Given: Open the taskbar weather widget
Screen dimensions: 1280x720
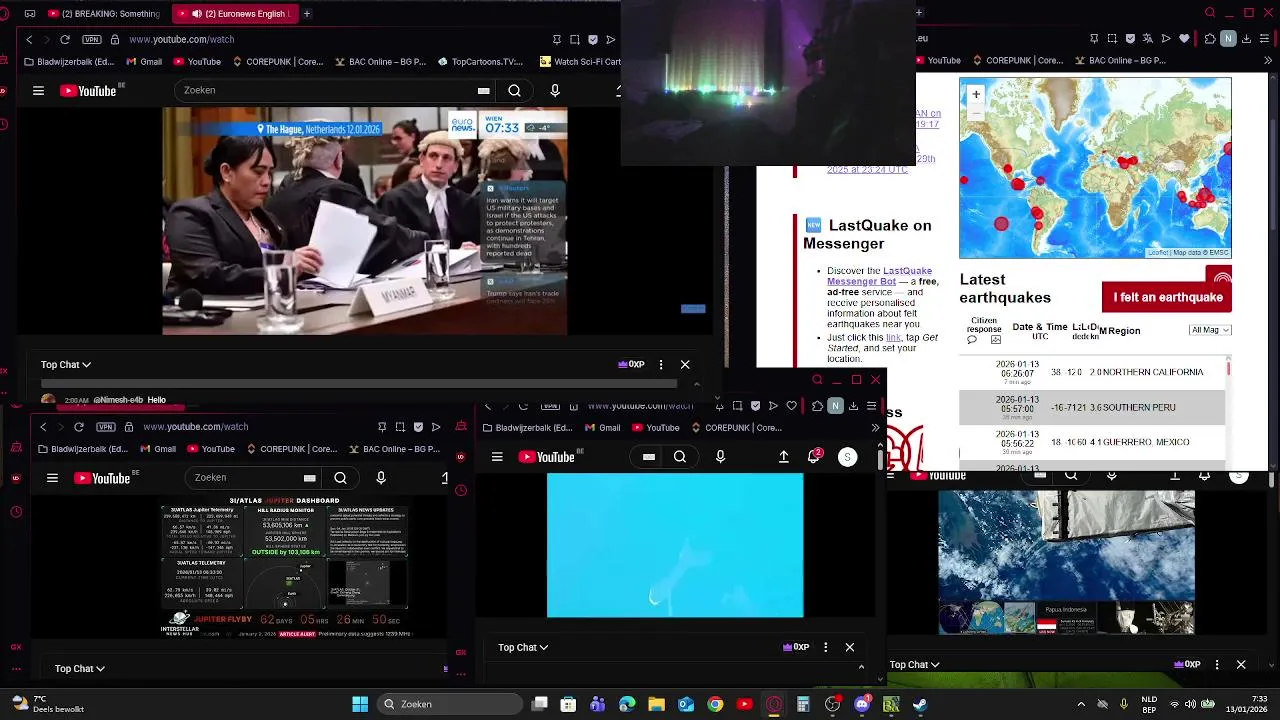Looking at the screenshot, I should click(x=46, y=704).
